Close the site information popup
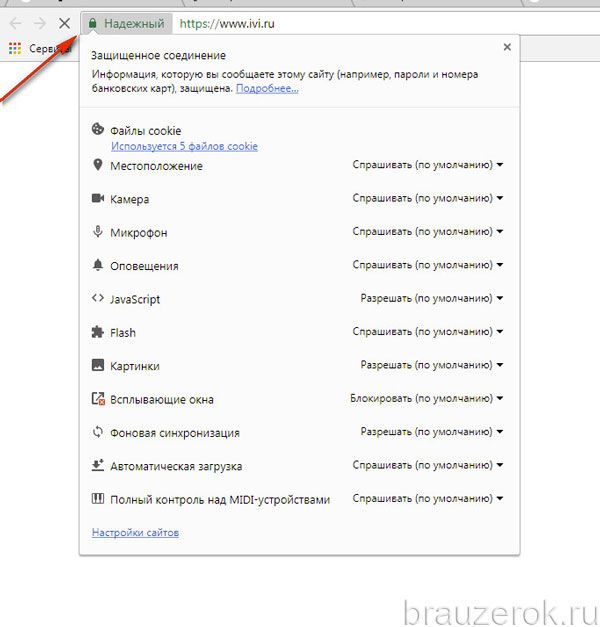 pyautogui.click(x=507, y=47)
